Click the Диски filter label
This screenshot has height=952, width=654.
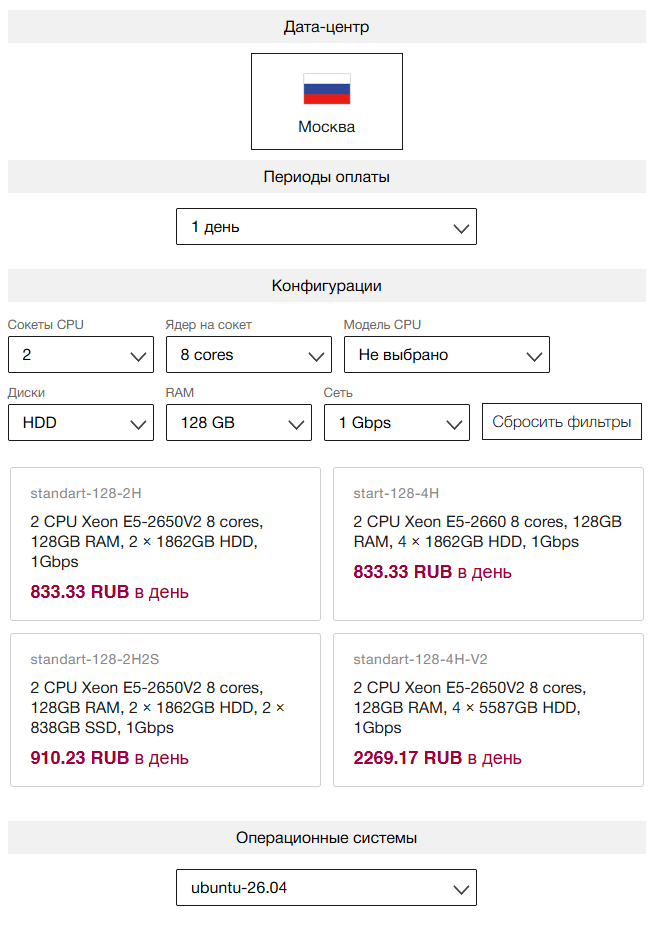coord(26,393)
